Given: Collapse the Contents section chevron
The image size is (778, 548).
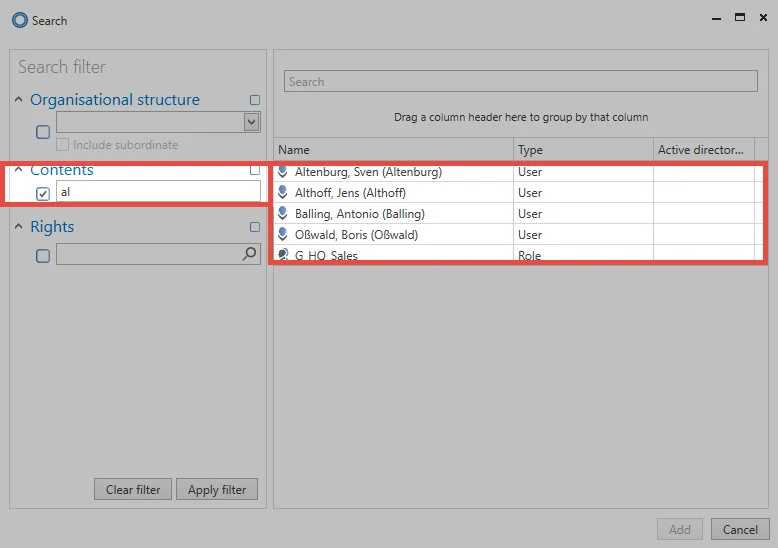Looking at the screenshot, I should pyautogui.click(x=19, y=170).
